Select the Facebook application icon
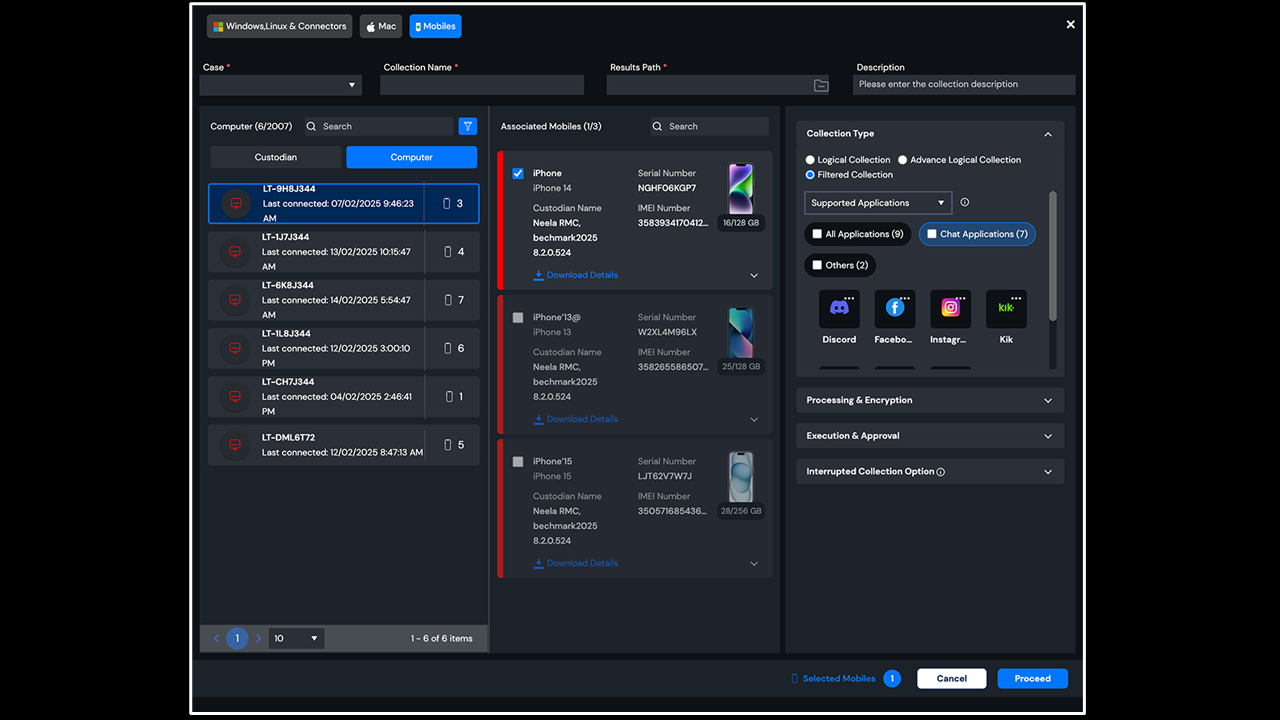Image resolution: width=1280 pixels, height=720 pixels. tap(895, 309)
